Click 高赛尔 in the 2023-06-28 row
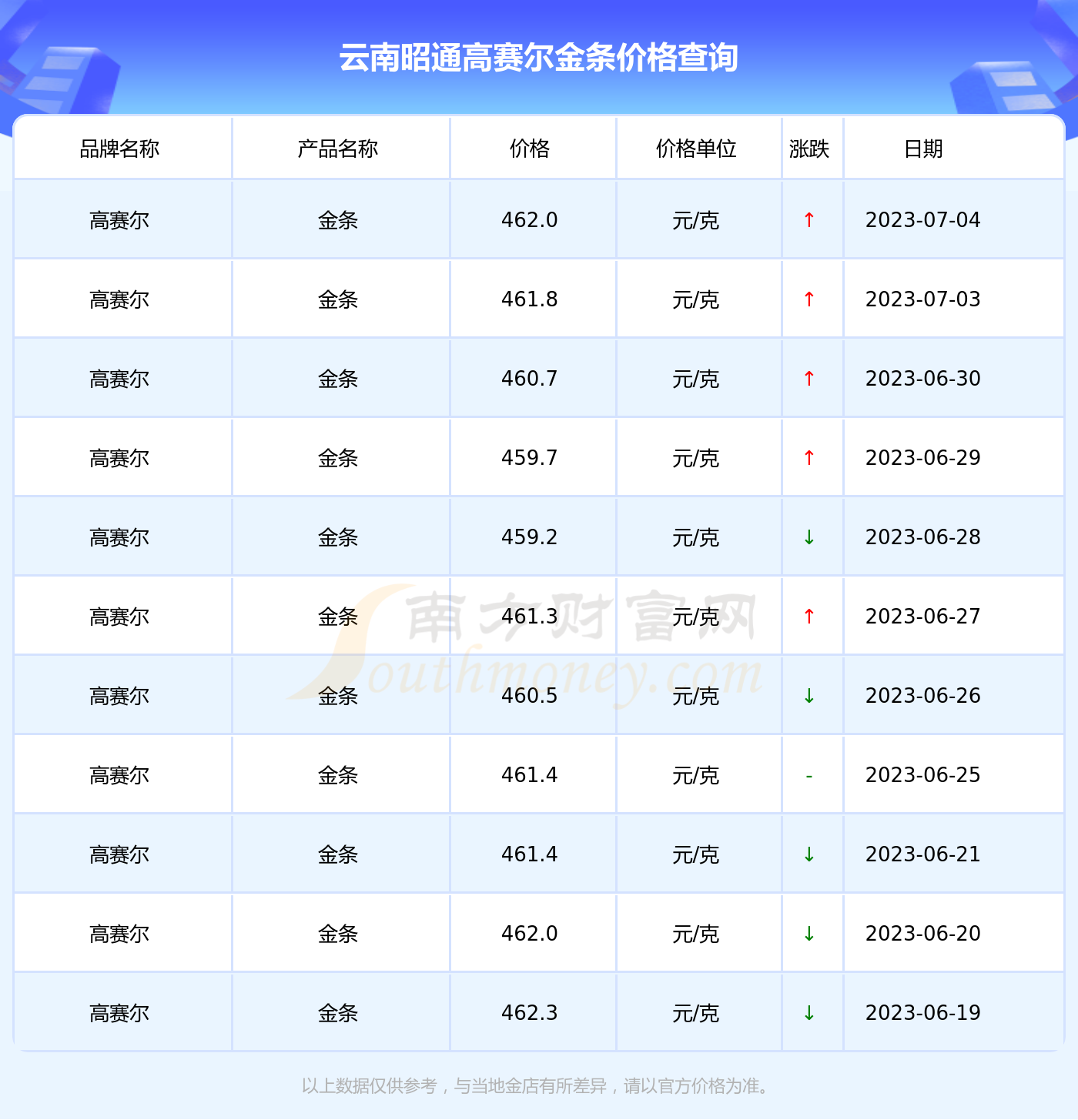Image resolution: width=1078 pixels, height=1120 pixels. pos(119,538)
